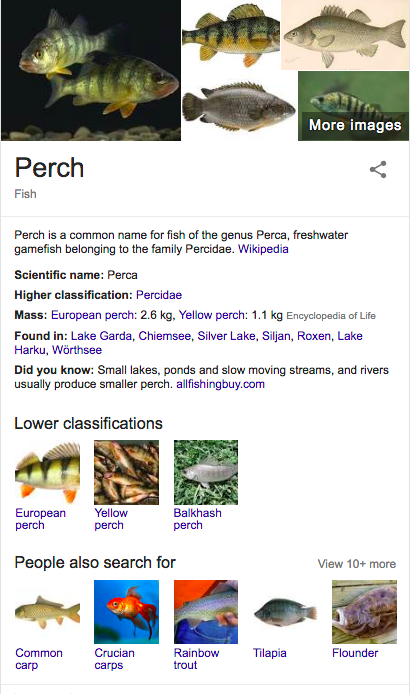Open the Flounder image
Image resolution: width=410 pixels, height=694 pixels.
(364, 612)
